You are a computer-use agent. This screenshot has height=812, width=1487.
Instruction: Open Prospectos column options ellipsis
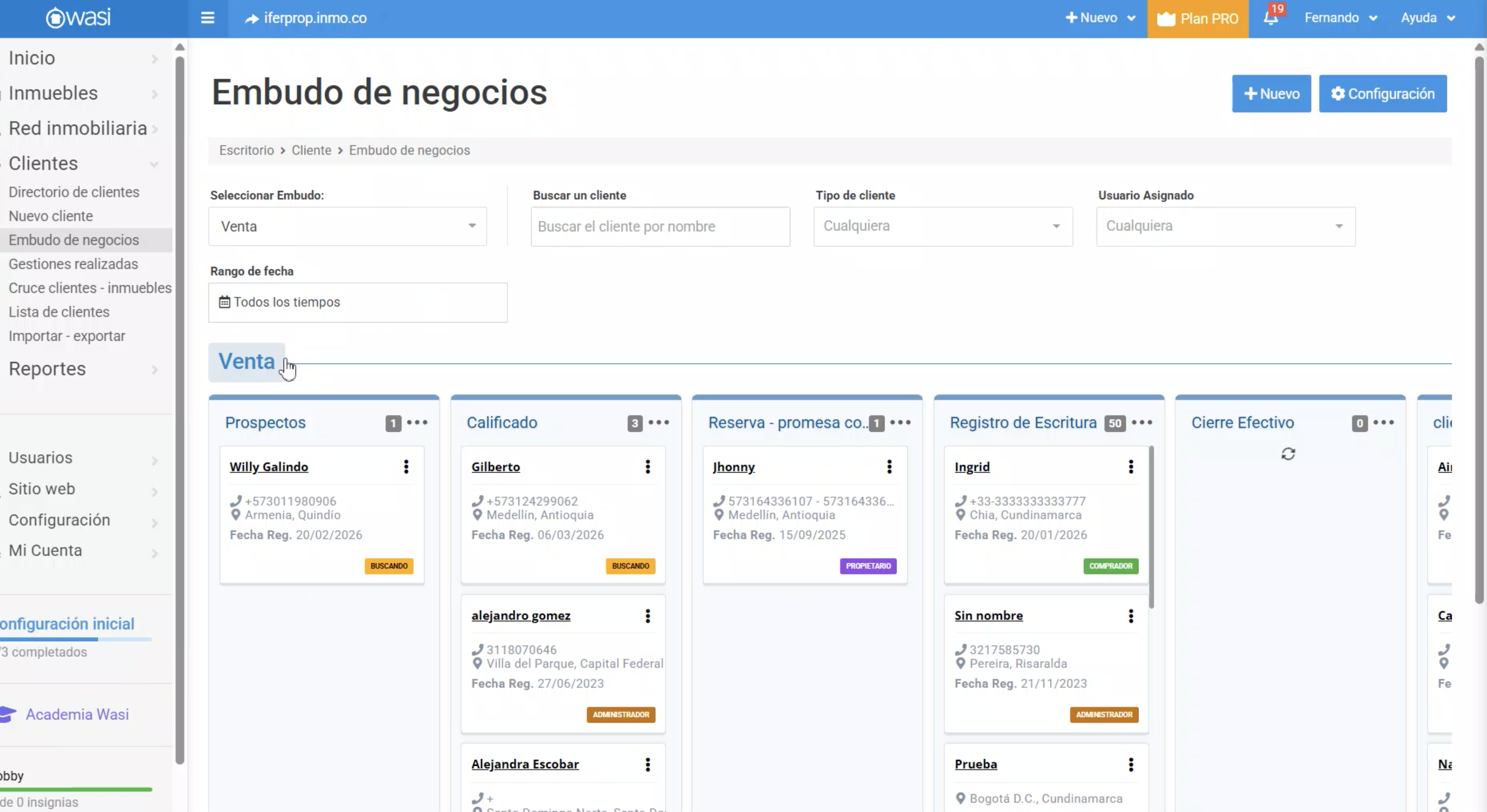point(417,423)
